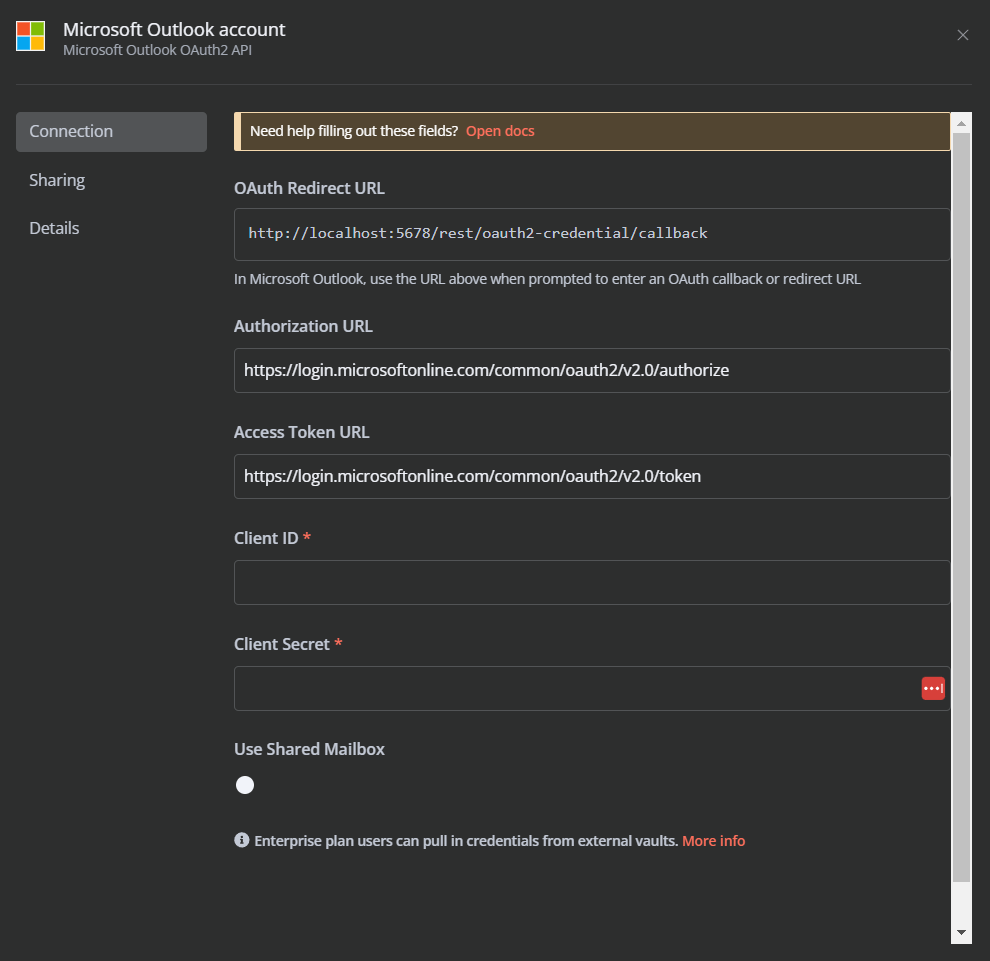The image size is (990, 961).
Task: Click the Microsoft Outlook account title
Action: 174,30
